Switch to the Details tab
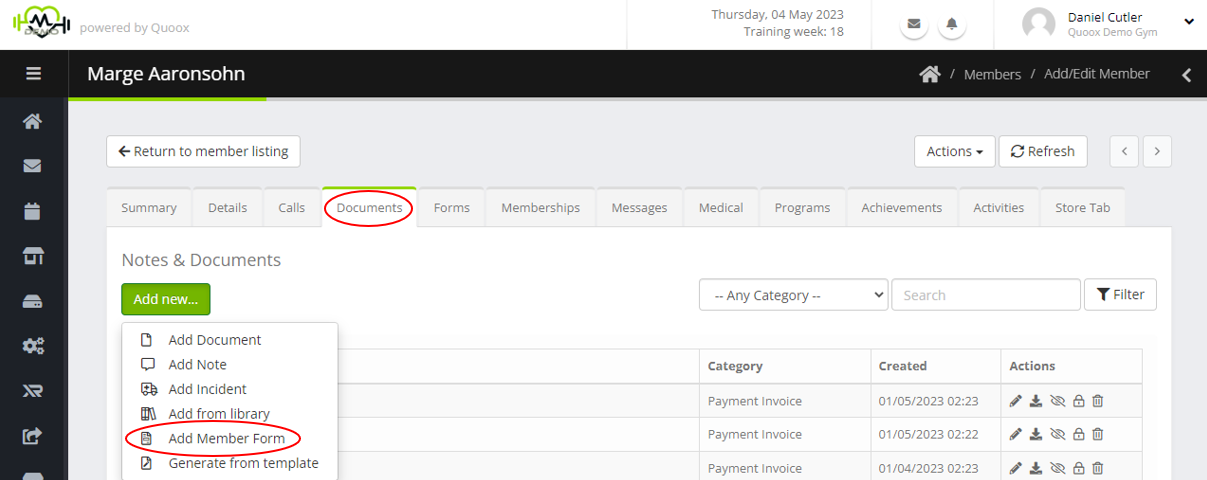This screenshot has height=480, width=1207. 227,208
